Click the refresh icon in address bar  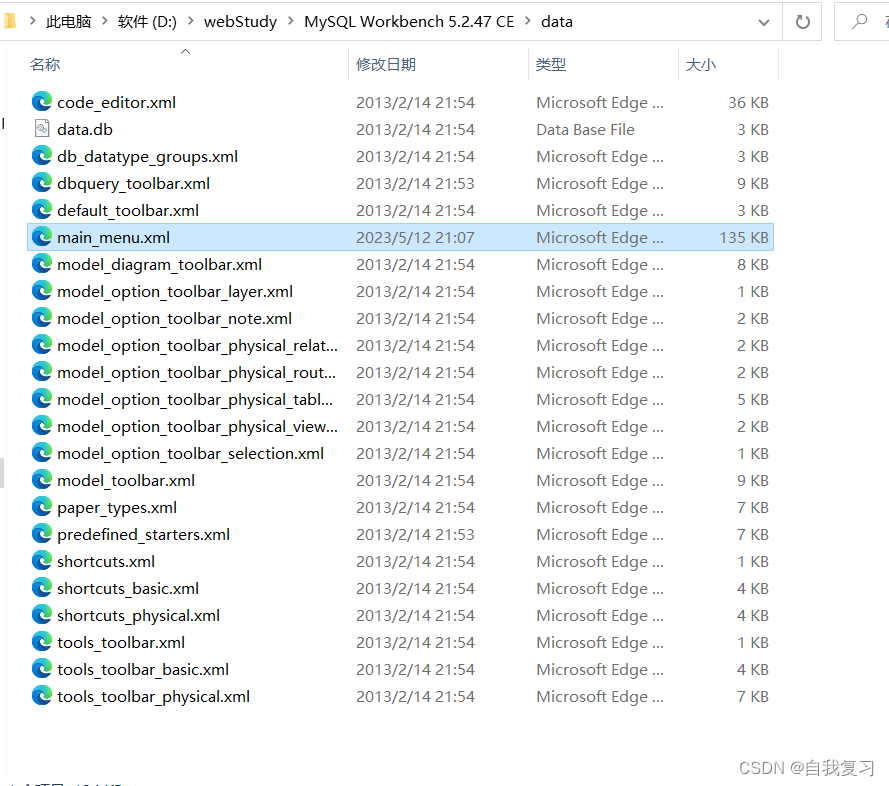pyautogui.click(x=803, y=21)
